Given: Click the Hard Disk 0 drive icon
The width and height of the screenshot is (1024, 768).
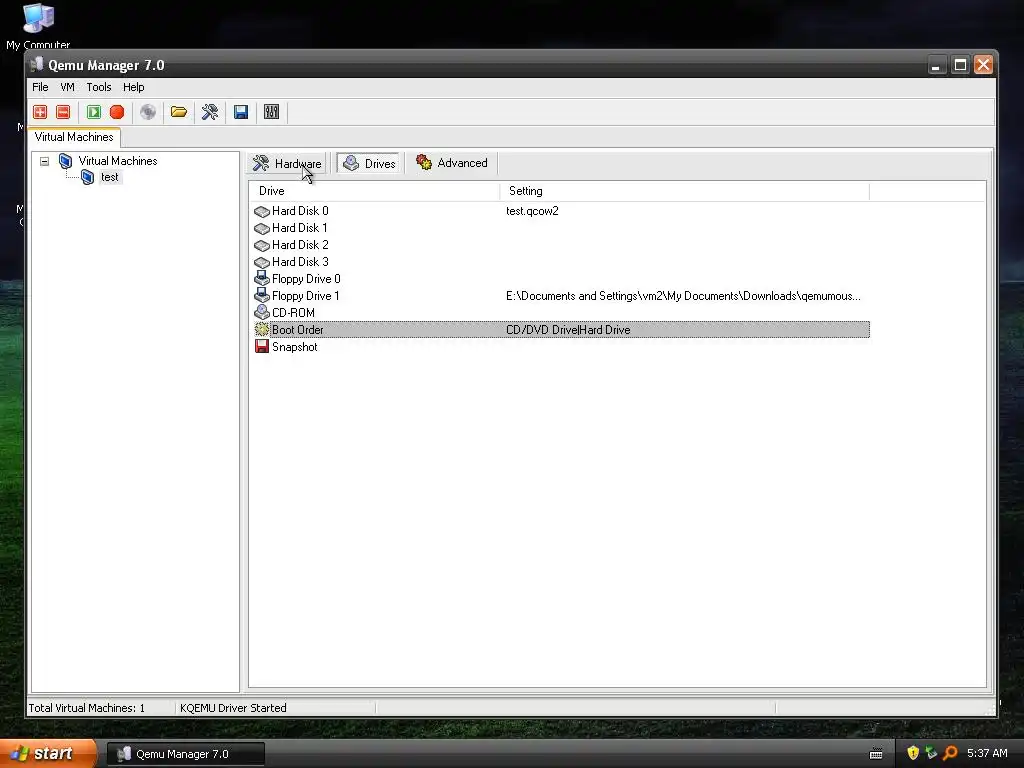Looking at the screenshot, I should click(x=262, y=211).
